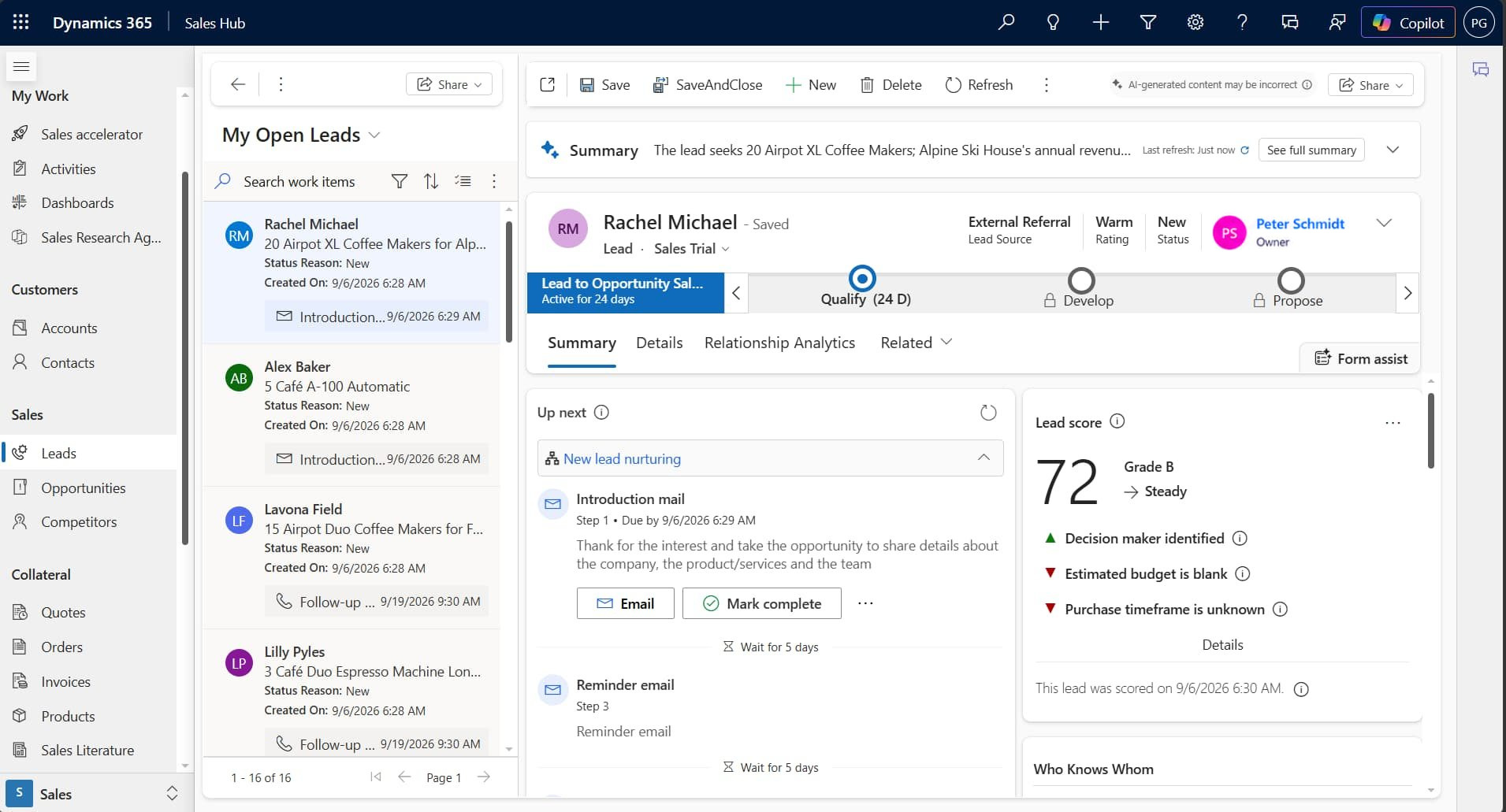Open the Relationship Analytics tab
Image resolution: width=1506 pixels, height=812 pixels.
coord(779,343)
